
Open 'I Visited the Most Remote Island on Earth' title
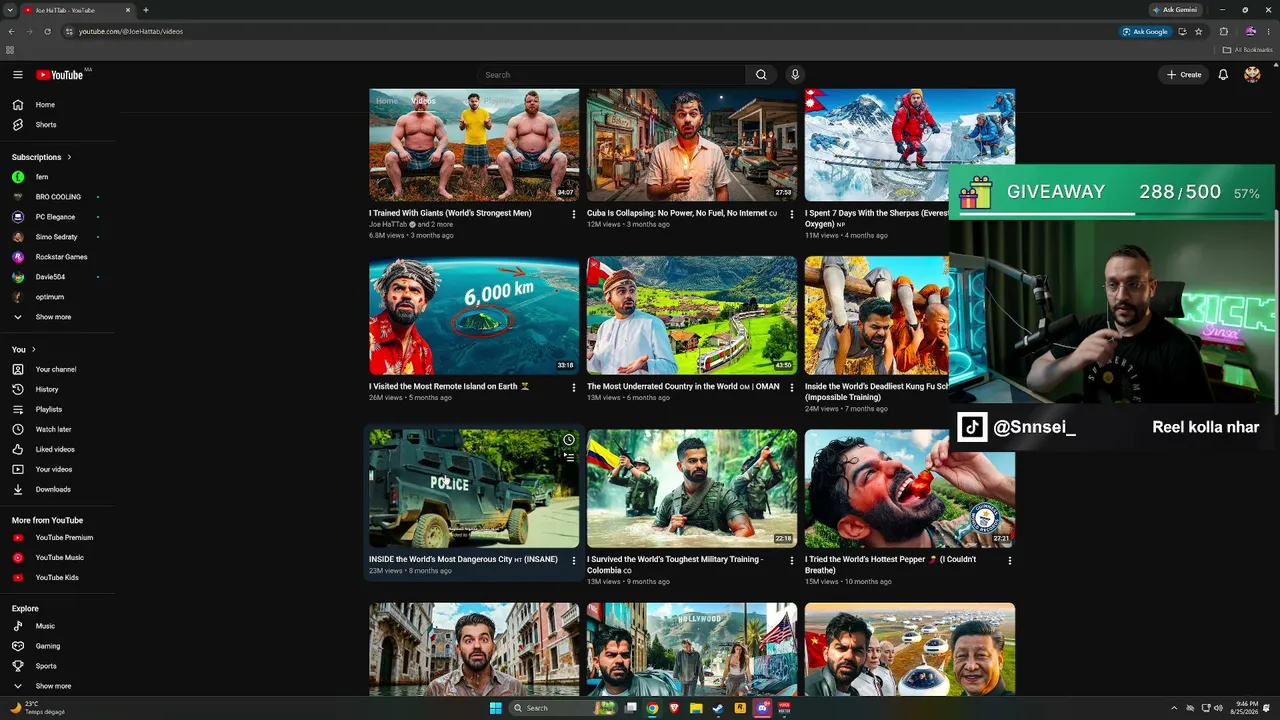tap(449, 386)
